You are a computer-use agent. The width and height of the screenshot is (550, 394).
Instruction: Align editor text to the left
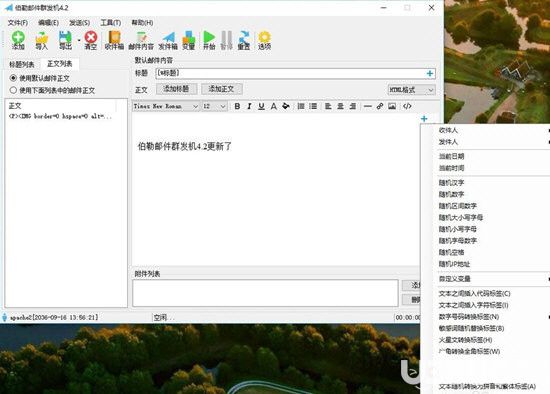point(328,106)
